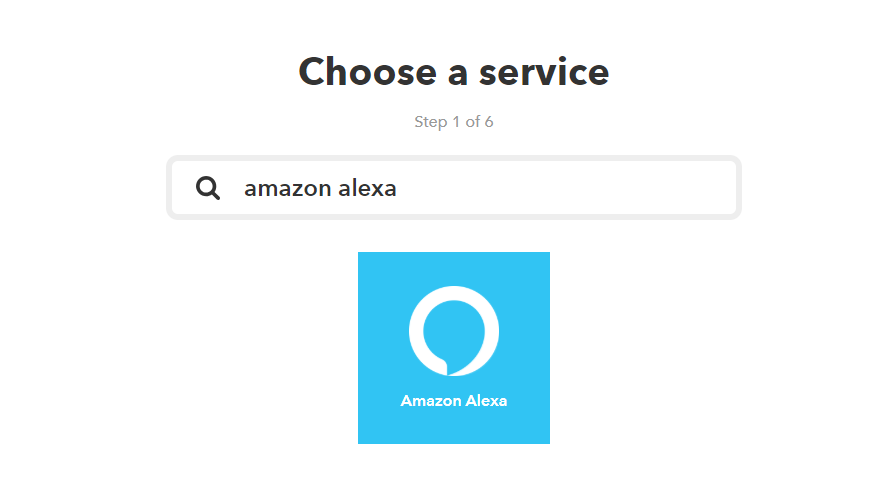
Task: Select the Amazon Alexa service tile
Action: coord(454,348)
